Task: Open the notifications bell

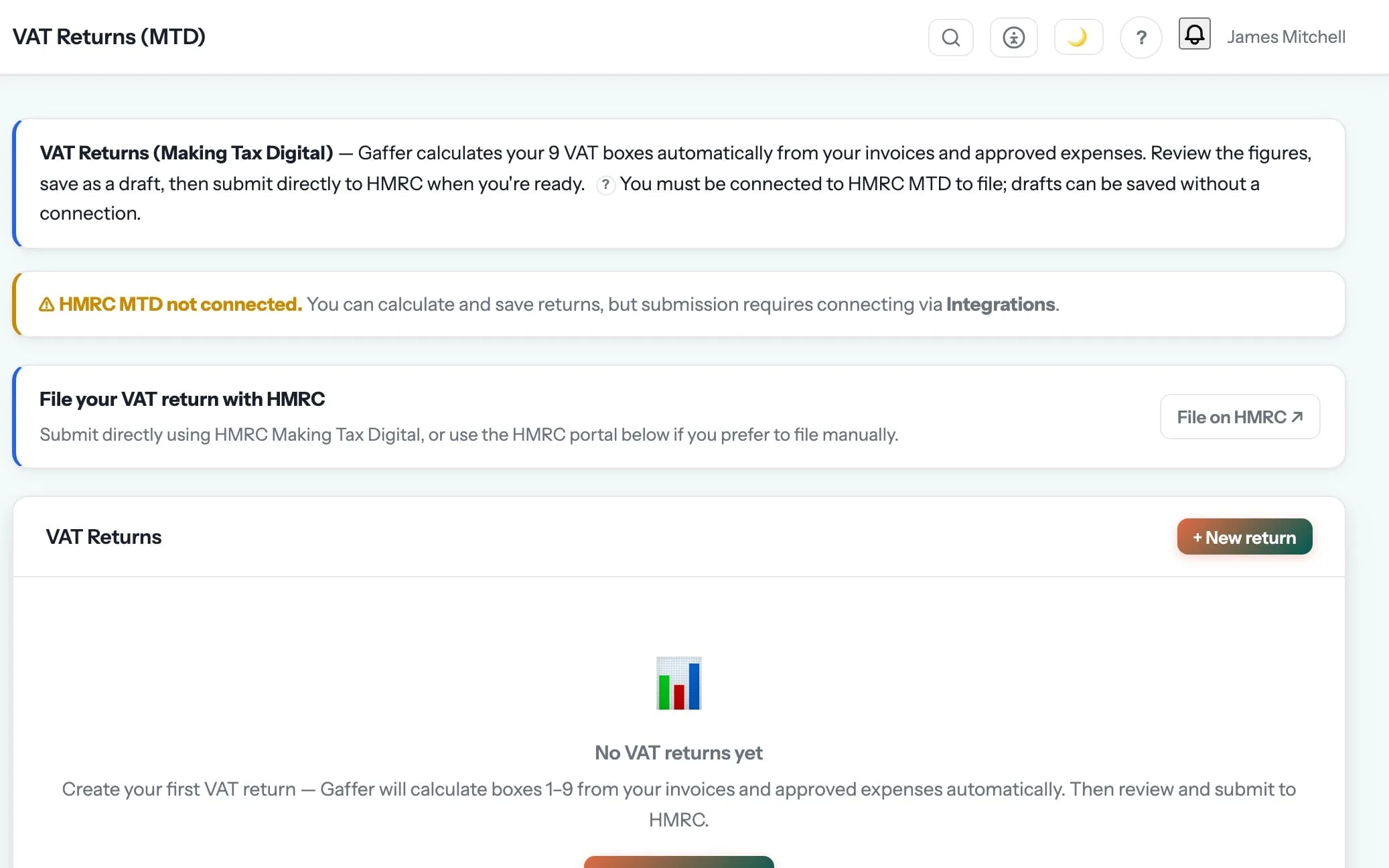Action: 1194,33
